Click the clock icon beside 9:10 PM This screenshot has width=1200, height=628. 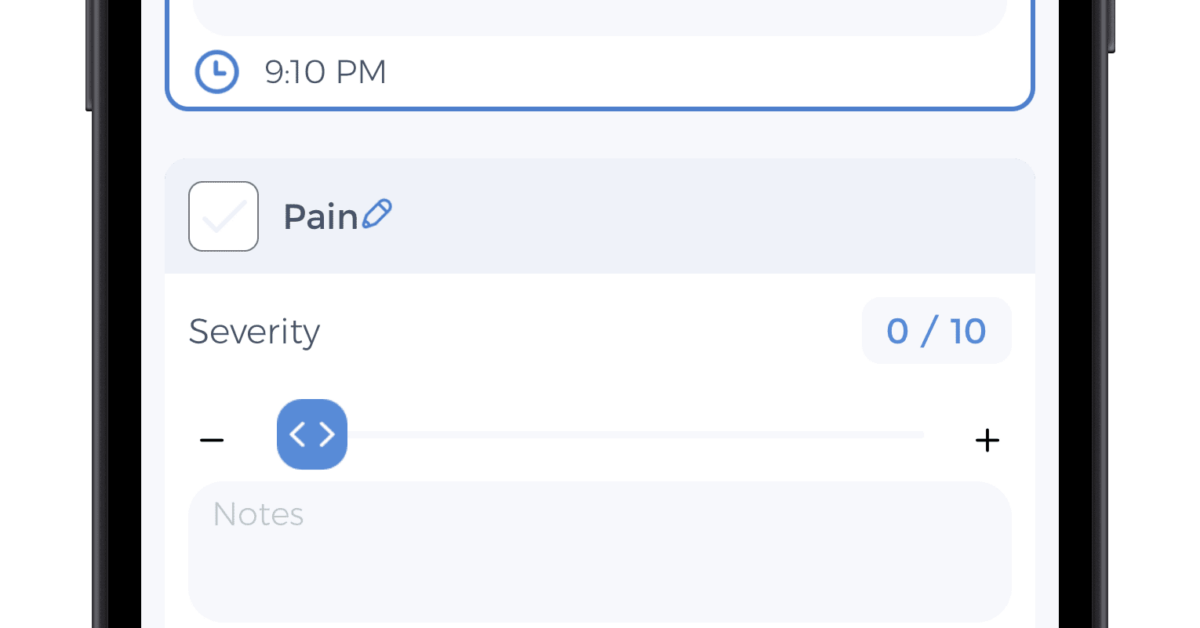tap(216, 72)
